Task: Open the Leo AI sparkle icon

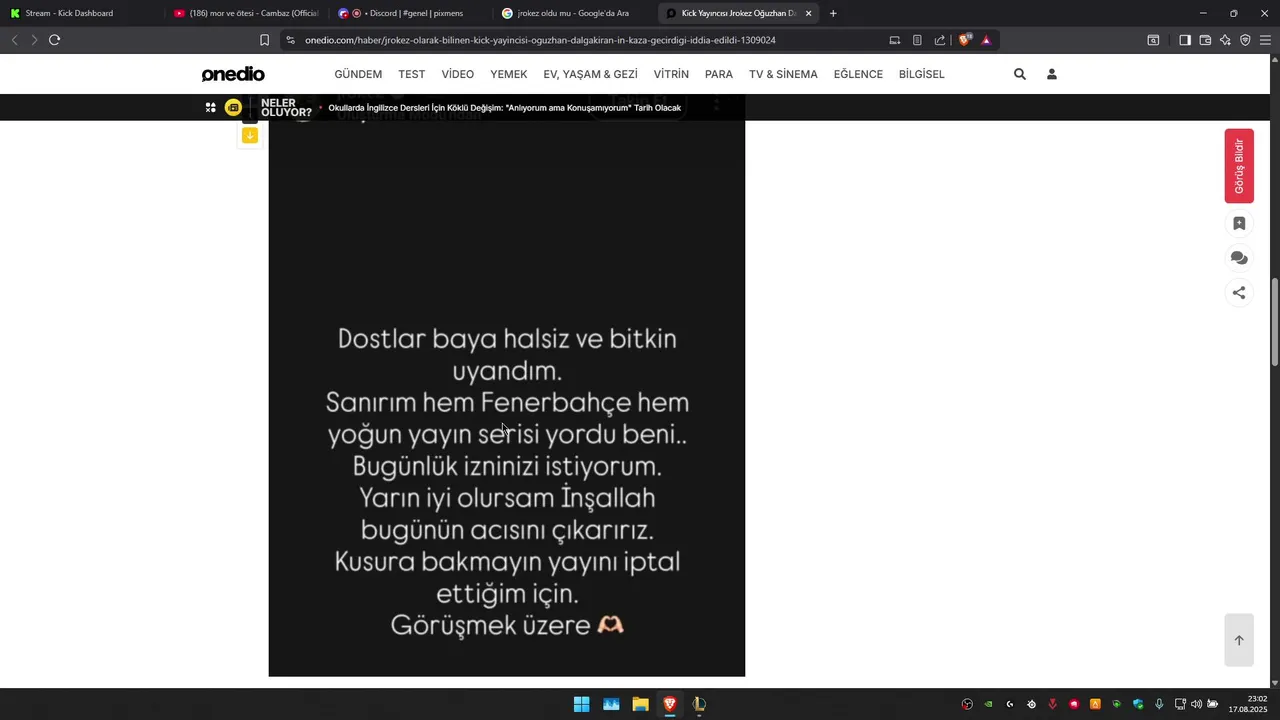Action: point(1225,40)
